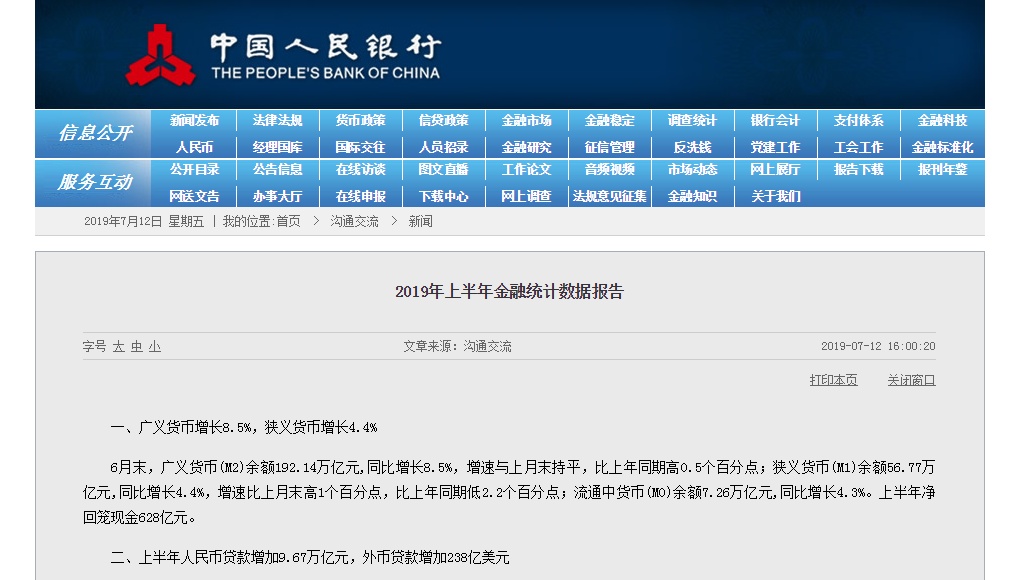
Task: Open 沟通交流 in the breadcrumb
Action: [x=354, y=222]
